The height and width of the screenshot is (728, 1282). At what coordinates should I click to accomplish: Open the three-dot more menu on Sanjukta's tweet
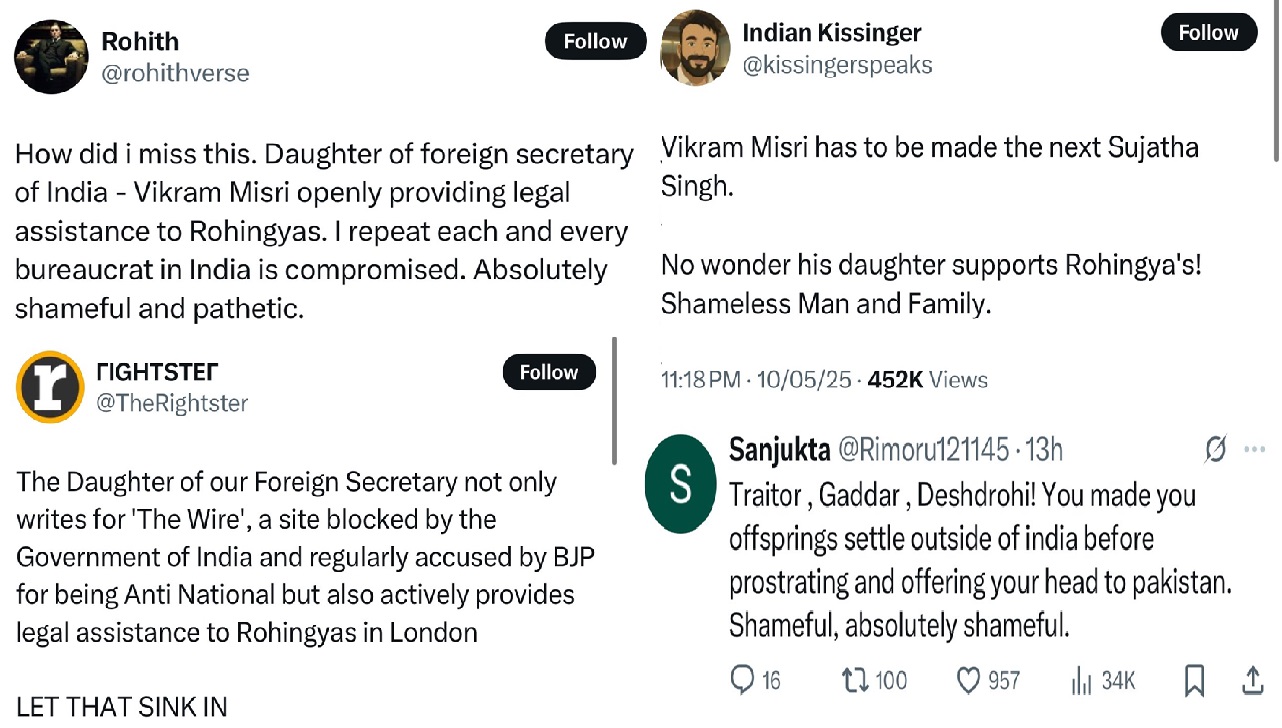[x=1254, y=450]
